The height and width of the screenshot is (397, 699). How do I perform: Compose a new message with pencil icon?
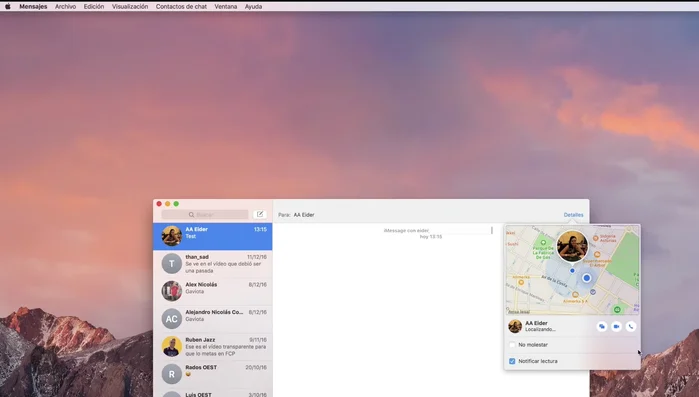tap(260, 214)
